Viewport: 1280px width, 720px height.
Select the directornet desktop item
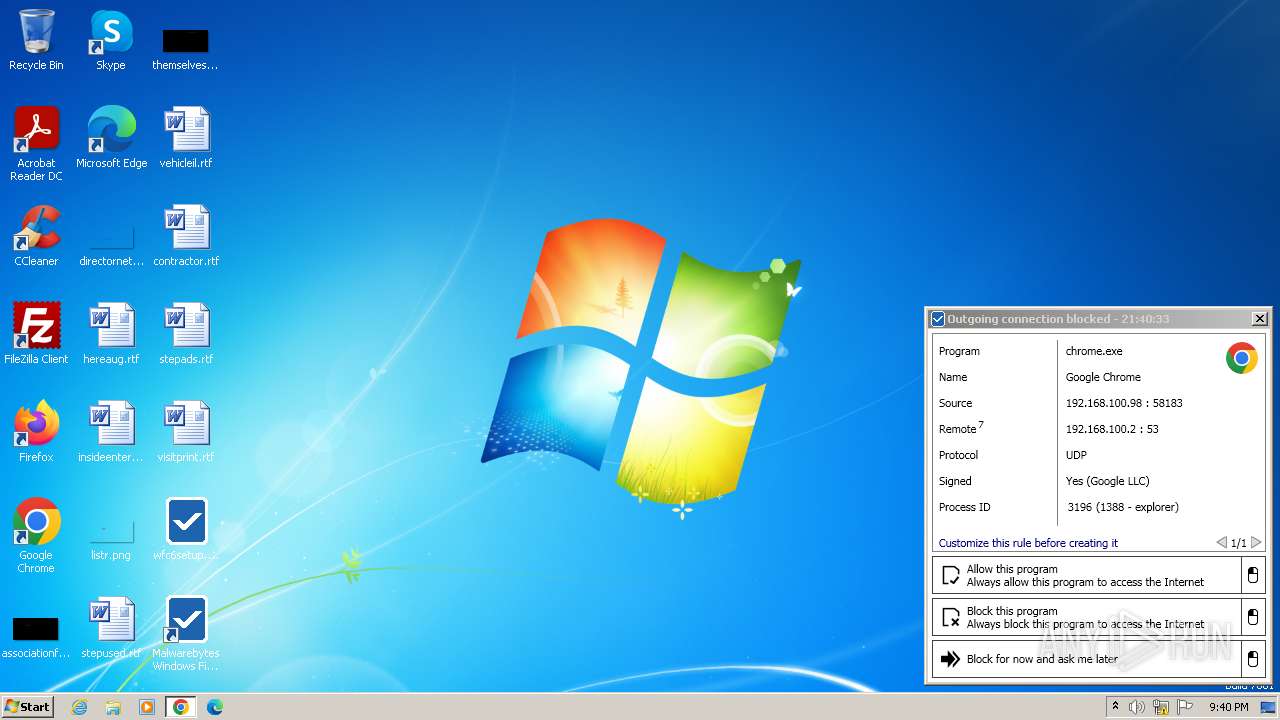111,245
